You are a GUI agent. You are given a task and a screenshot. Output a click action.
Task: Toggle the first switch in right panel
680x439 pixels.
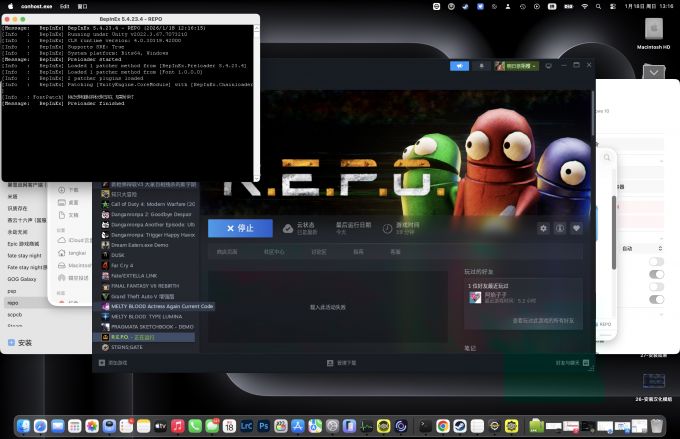(x=656, y=261)
